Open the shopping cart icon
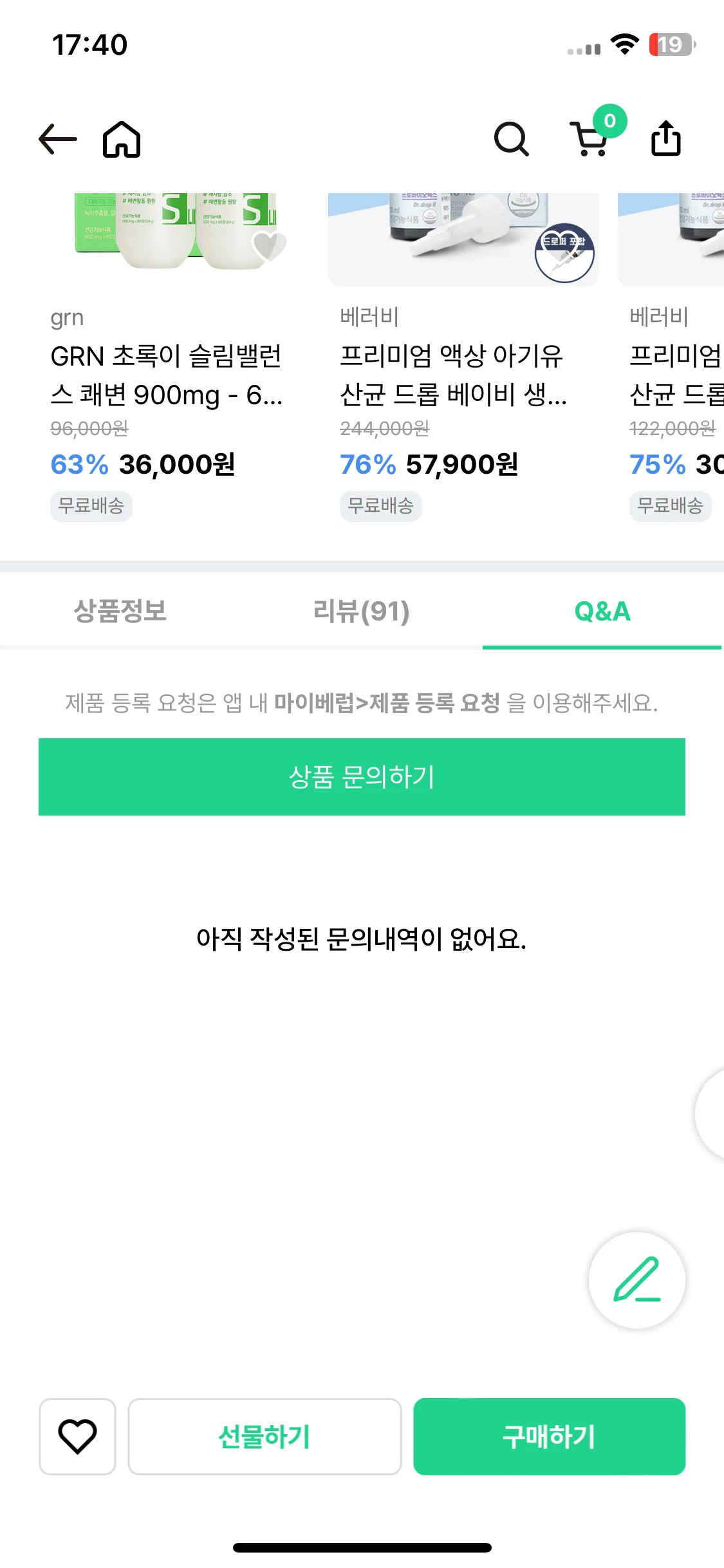Viewport: 724px width, 1568px height. [x=589, y=138]
